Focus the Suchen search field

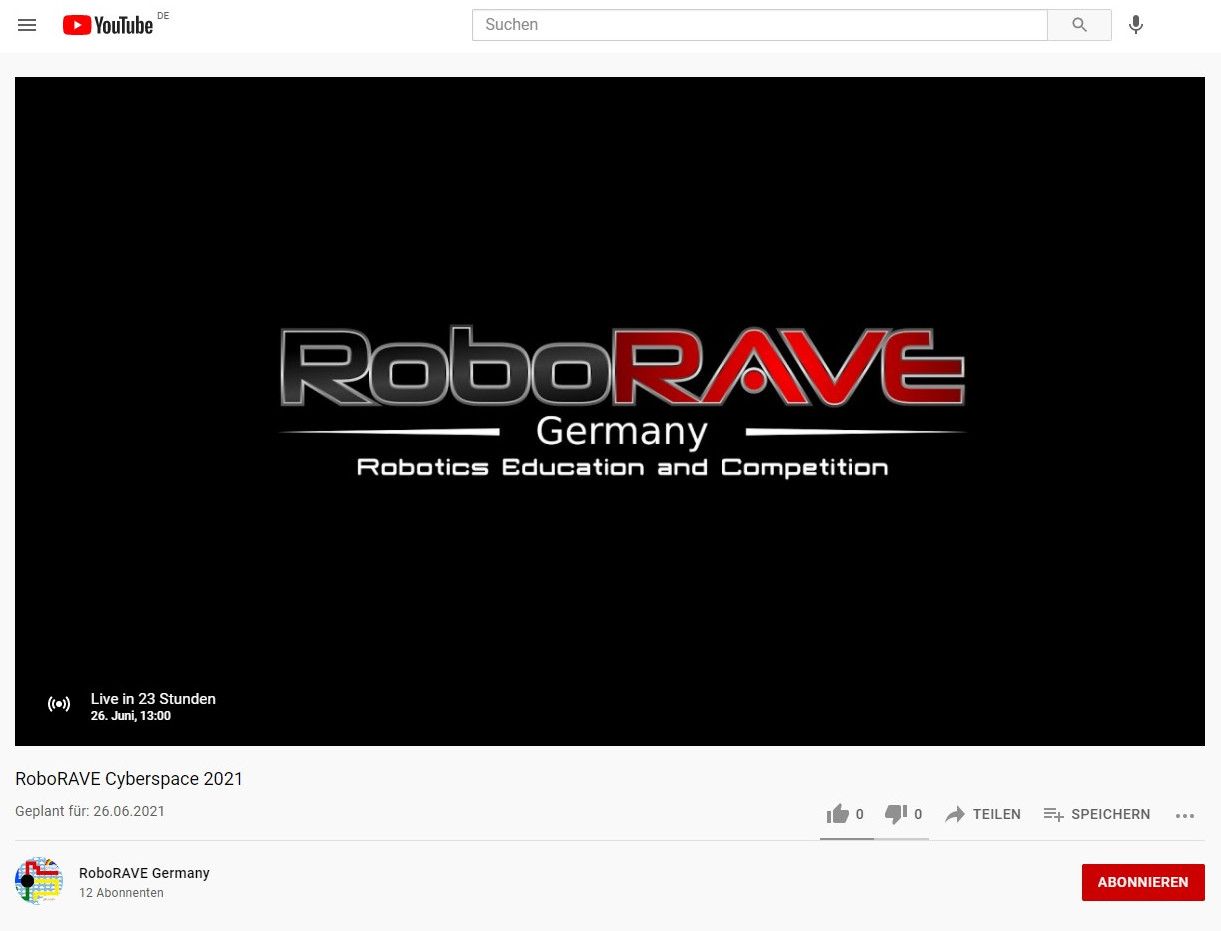759,25
